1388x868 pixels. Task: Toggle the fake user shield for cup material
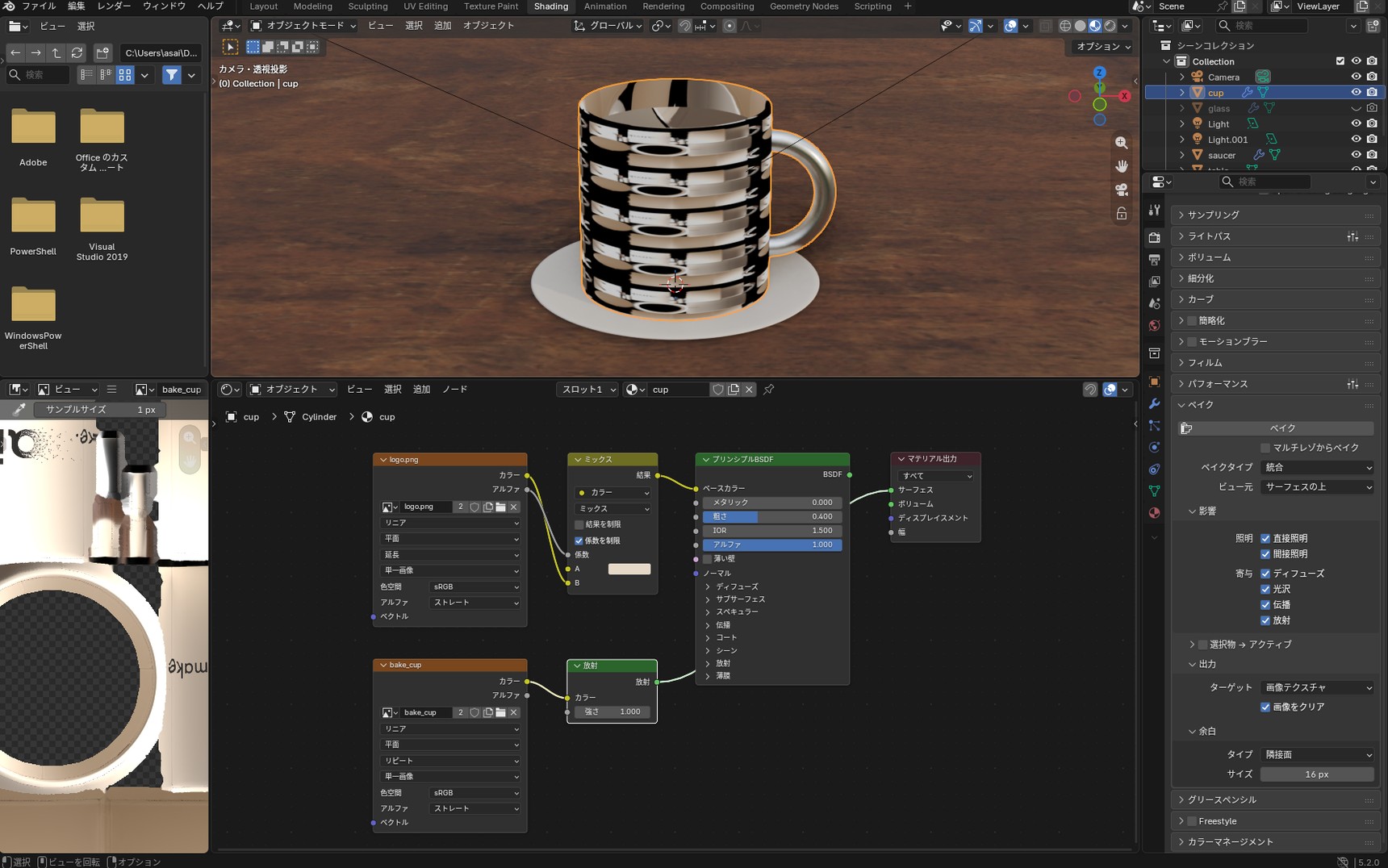[717, 390]
